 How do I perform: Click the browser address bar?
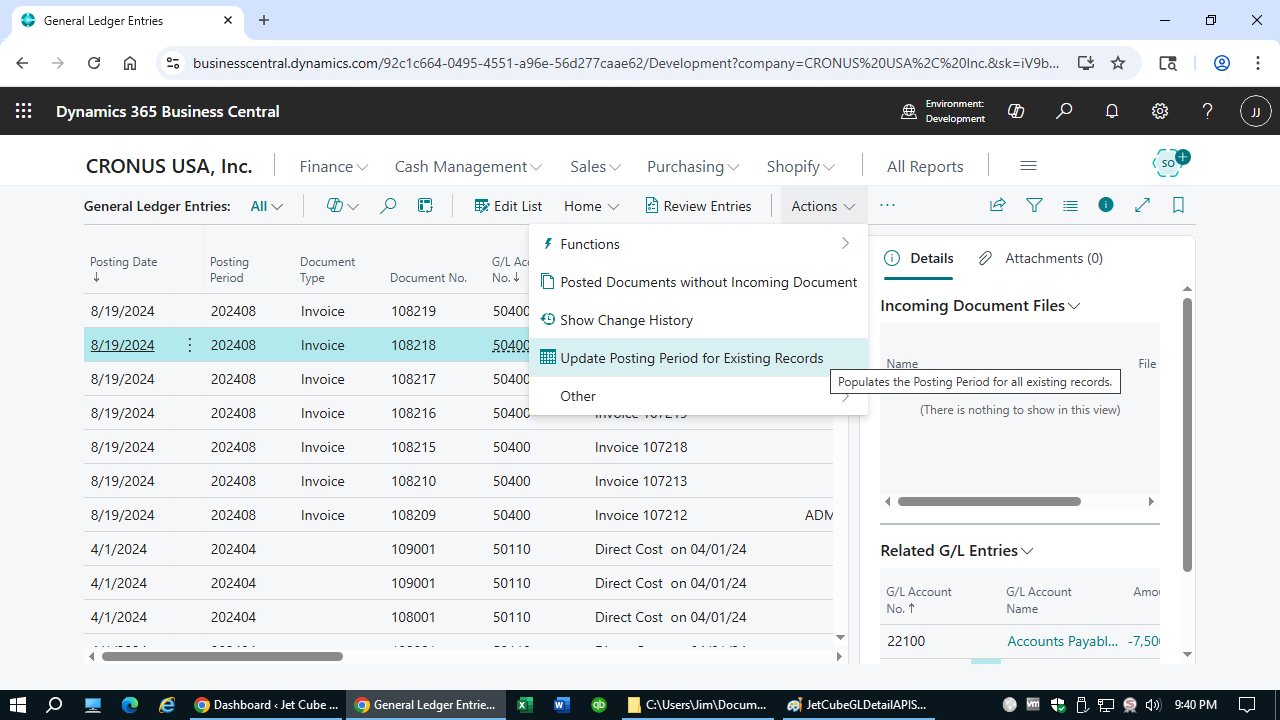[x=625, y=63]
